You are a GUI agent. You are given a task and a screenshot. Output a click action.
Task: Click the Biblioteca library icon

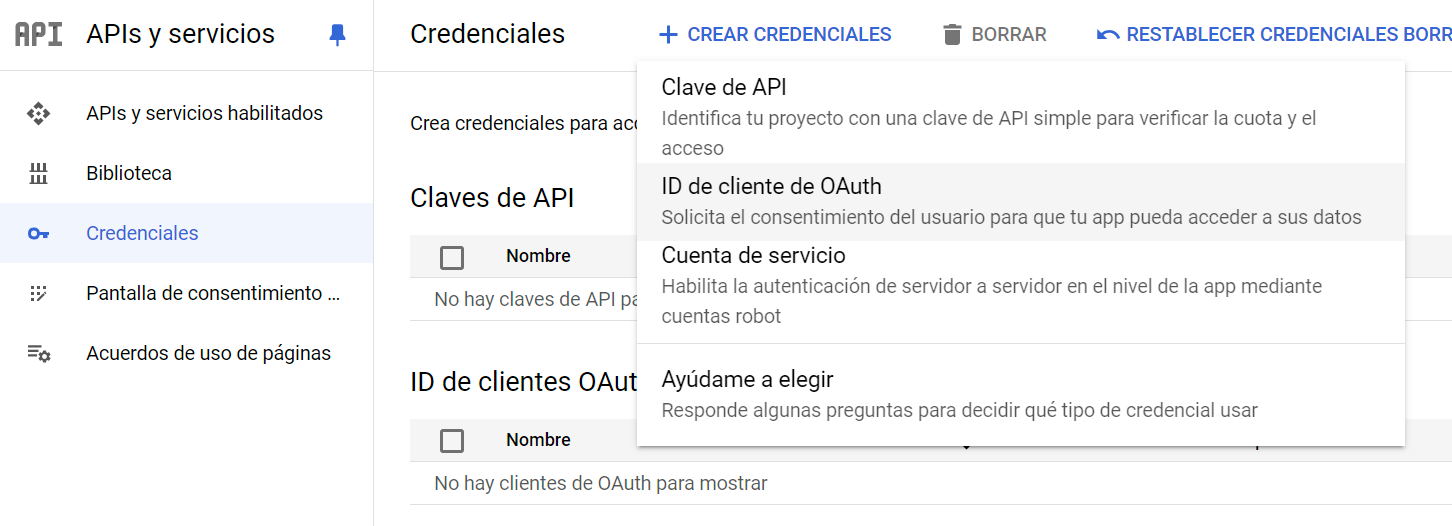[38, 173]
